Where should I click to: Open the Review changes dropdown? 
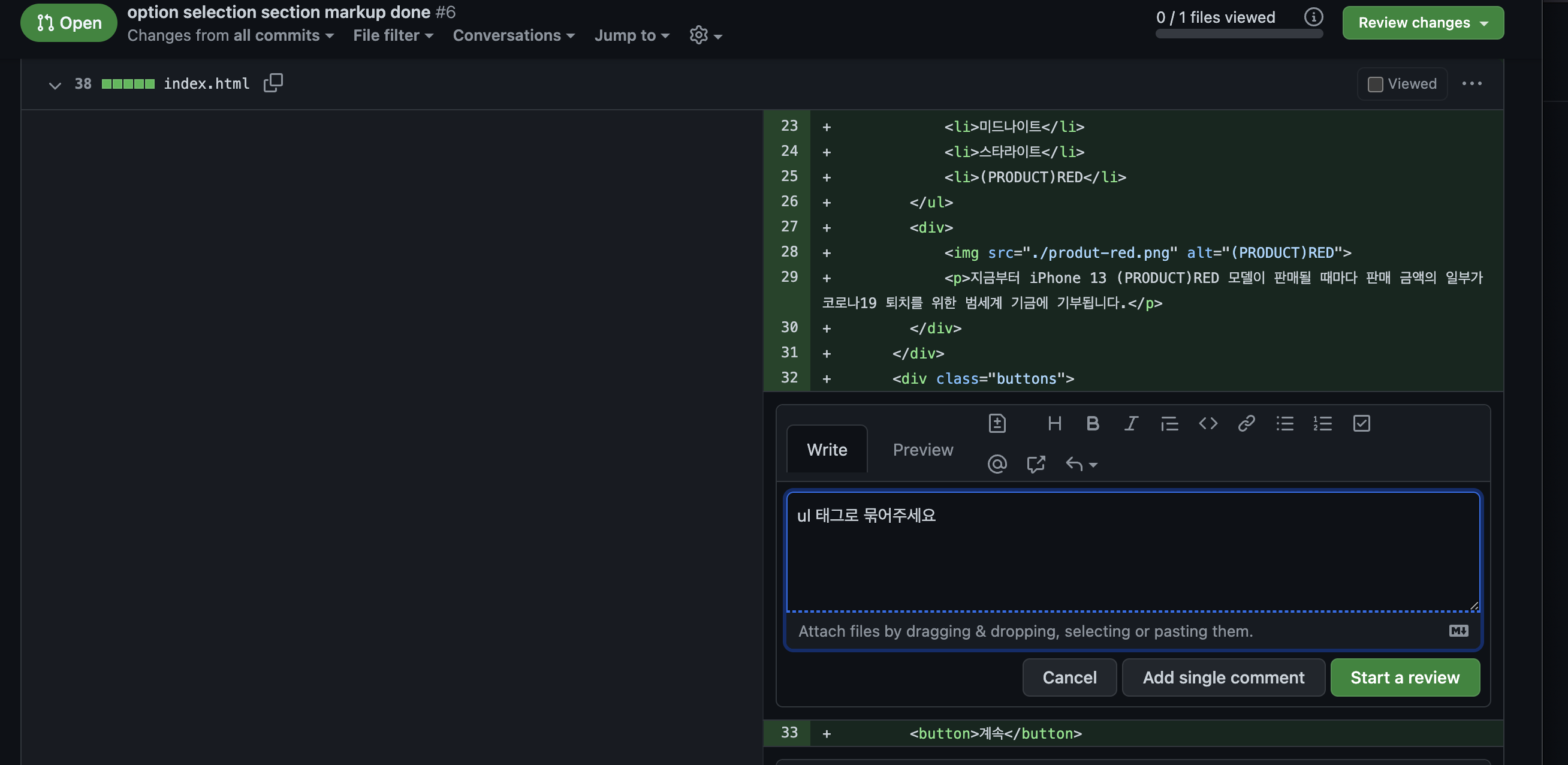(x=1422, y=23)
